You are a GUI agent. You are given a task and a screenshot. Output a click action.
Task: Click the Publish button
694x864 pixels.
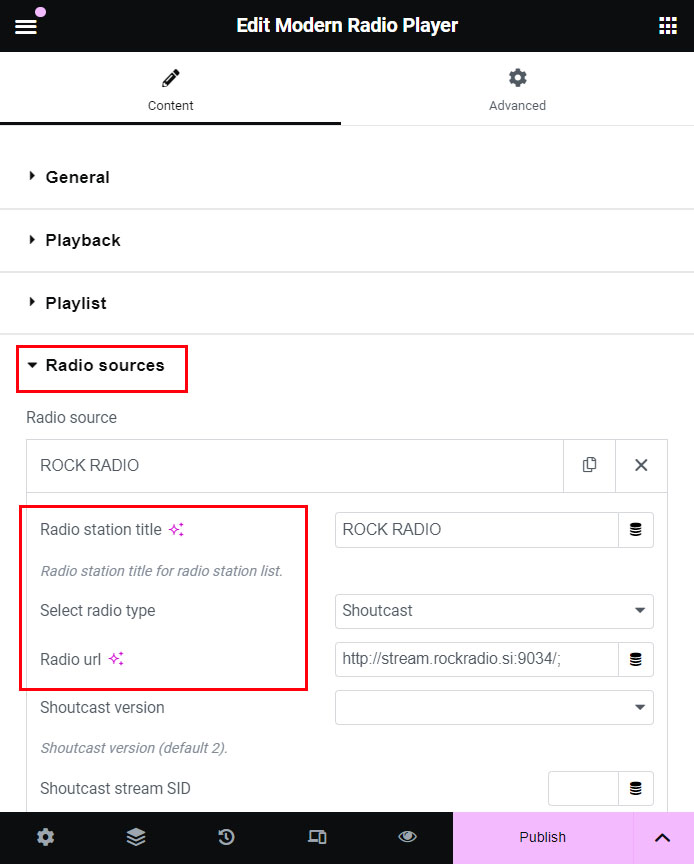coord(543,837)
